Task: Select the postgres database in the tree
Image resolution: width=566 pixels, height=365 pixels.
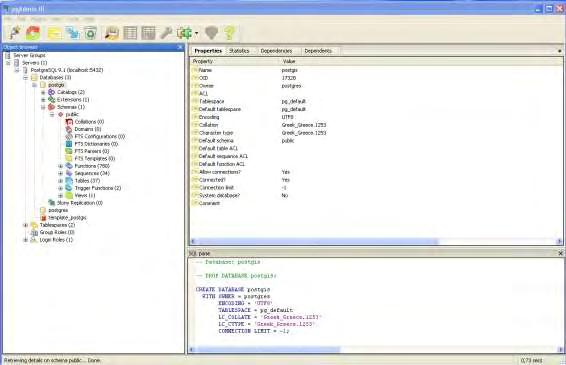Action: point(58,210)
